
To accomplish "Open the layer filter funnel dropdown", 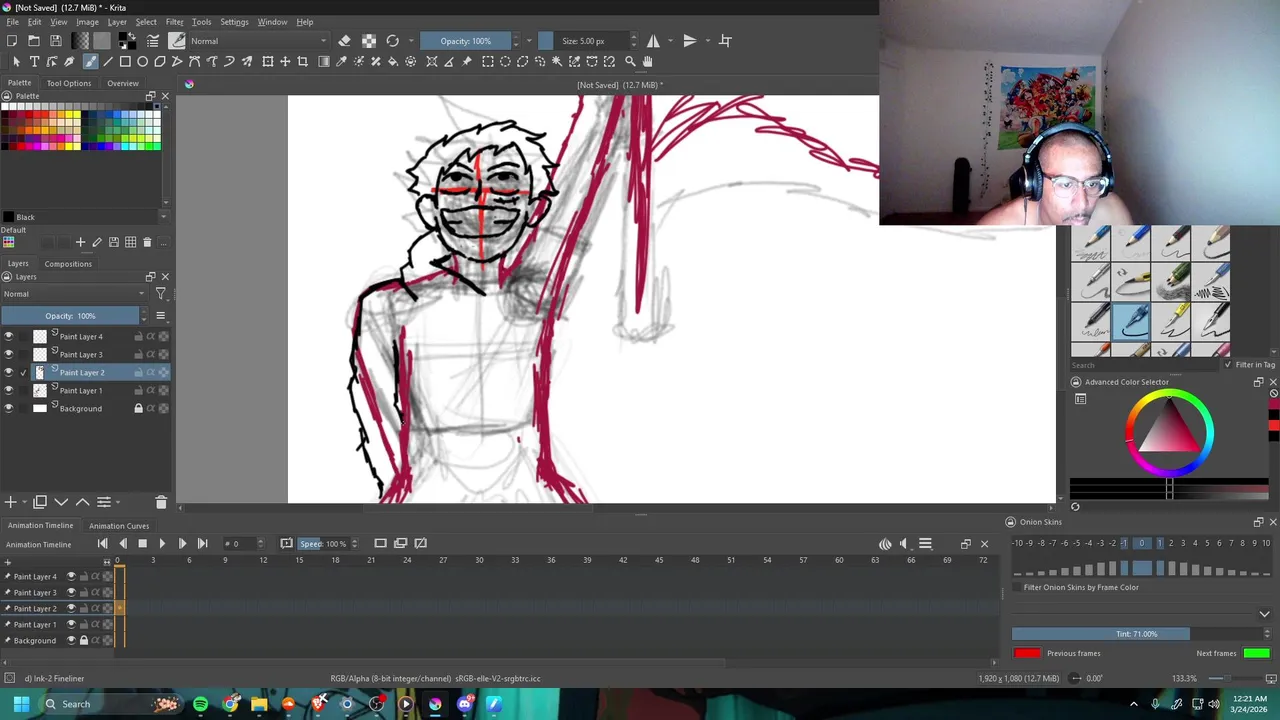I will click(161, 294).
